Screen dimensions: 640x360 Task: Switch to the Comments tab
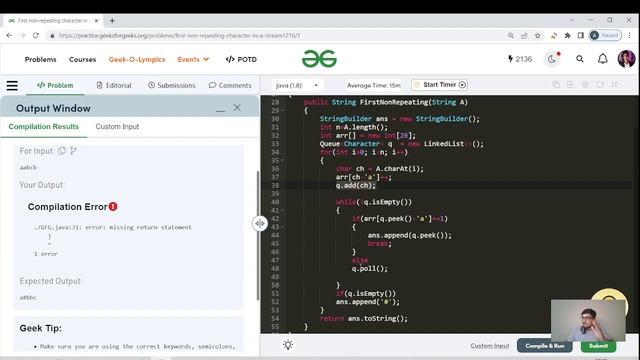click(x=230, y=85)
